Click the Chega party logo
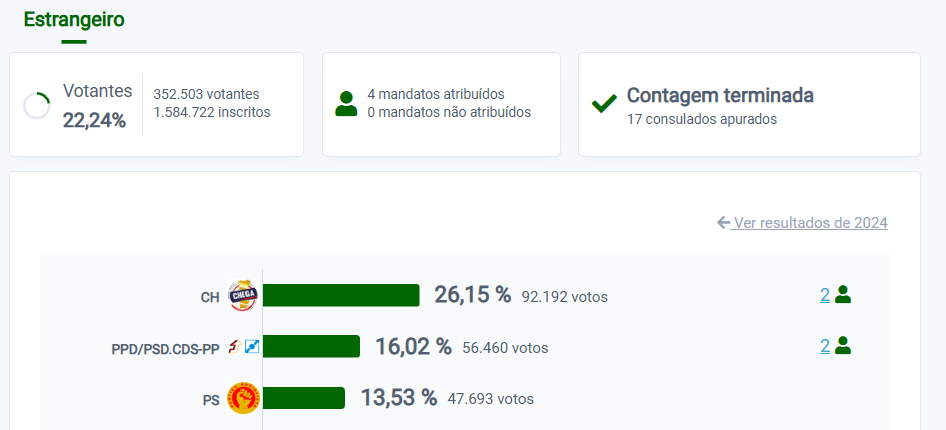 click(x=242, y=296)
